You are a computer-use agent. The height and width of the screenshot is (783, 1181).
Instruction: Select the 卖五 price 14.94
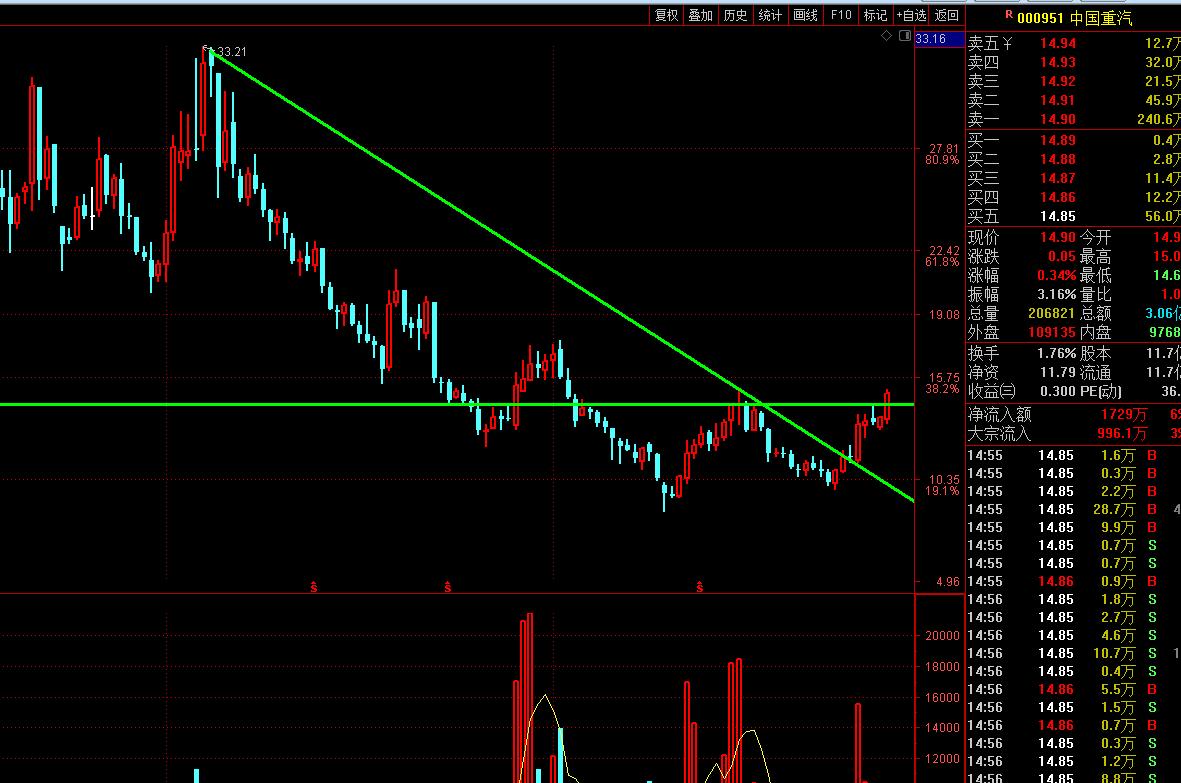coord(1057,44)
